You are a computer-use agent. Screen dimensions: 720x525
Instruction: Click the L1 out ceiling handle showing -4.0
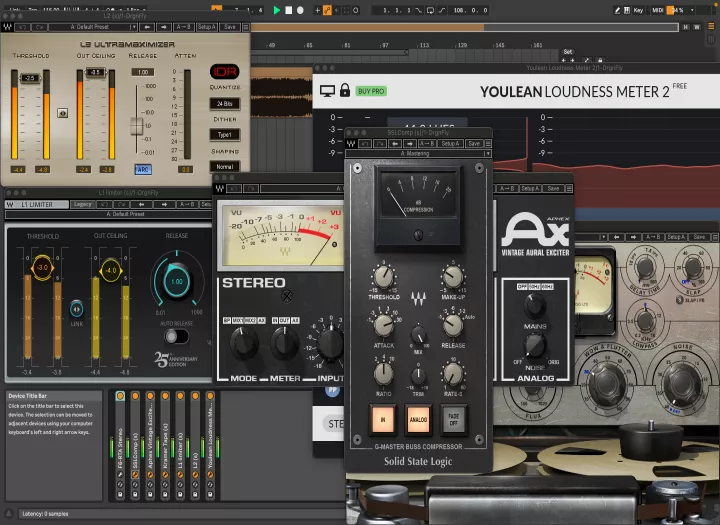click(x=111, y=270)
